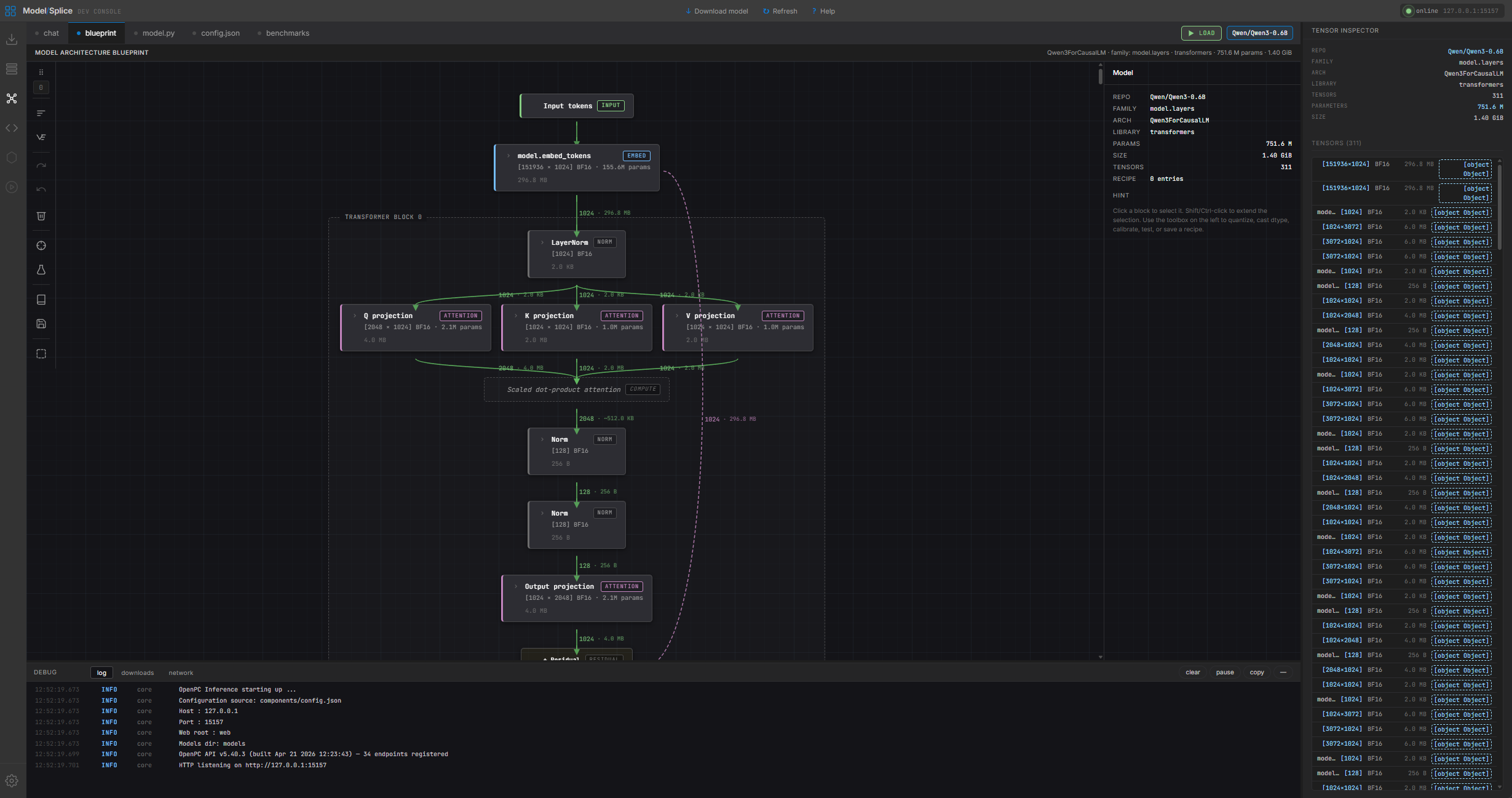The image size is (1512, 798).
Task: Expand the Output projection node chevron
Action: (516, 586)
